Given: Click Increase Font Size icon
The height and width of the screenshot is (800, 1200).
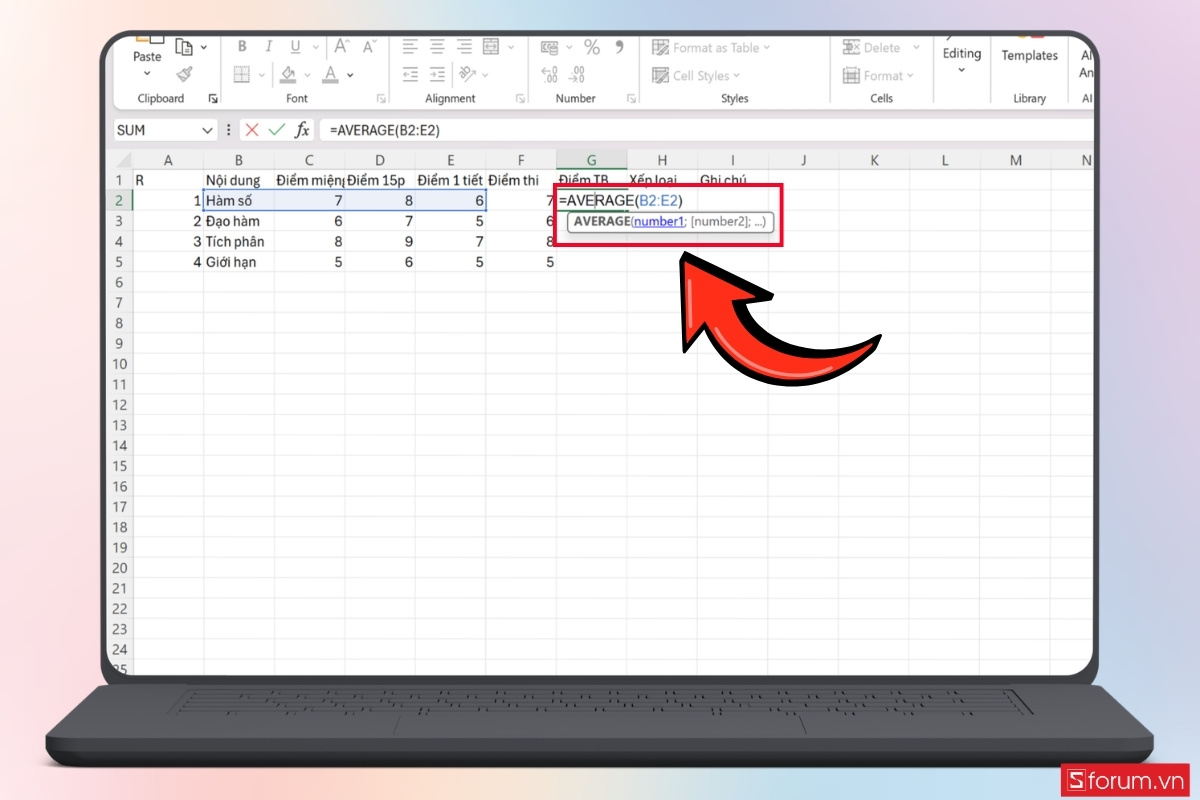Looking at the screenshot, I should [x=342, y=46].
